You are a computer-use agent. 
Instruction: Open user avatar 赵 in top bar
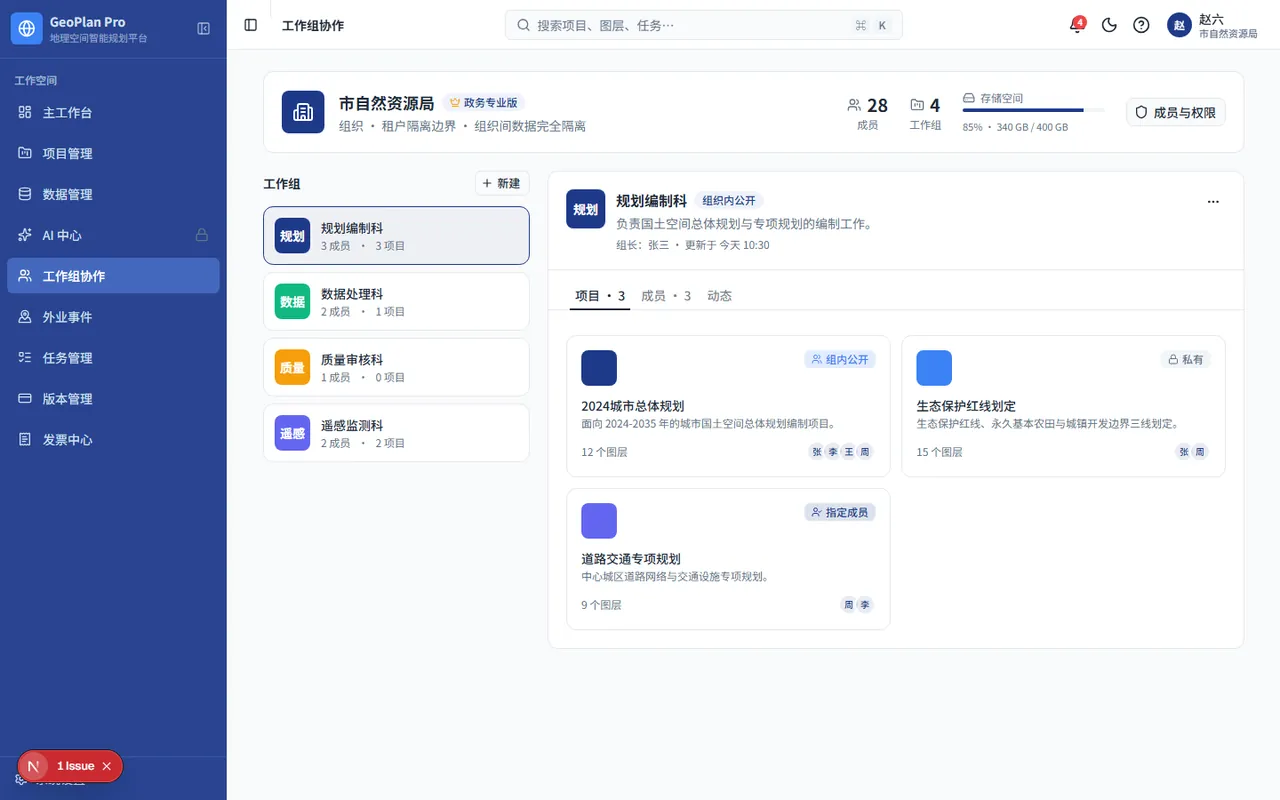tap(1179, 25)
